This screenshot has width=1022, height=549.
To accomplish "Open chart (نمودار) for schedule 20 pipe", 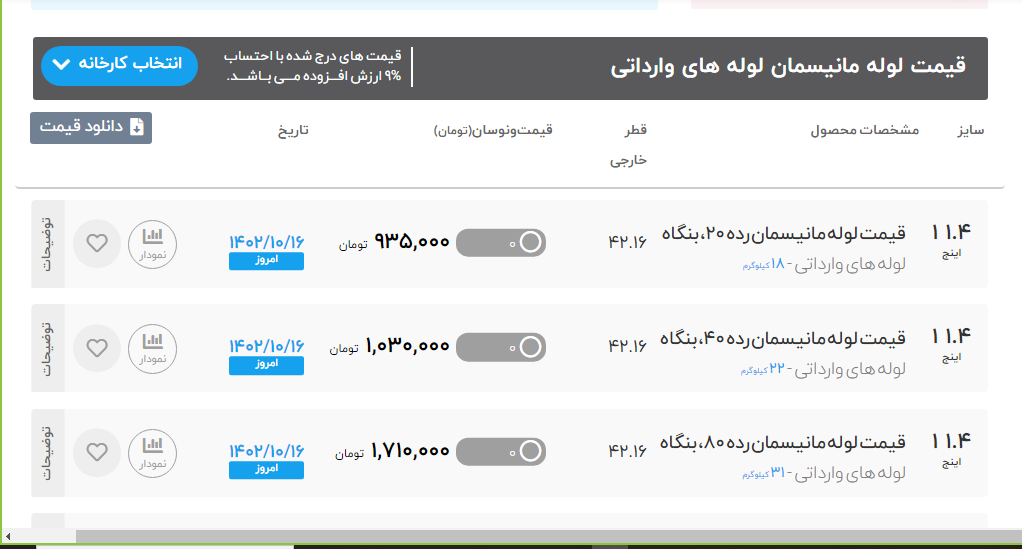I will 152,244.
